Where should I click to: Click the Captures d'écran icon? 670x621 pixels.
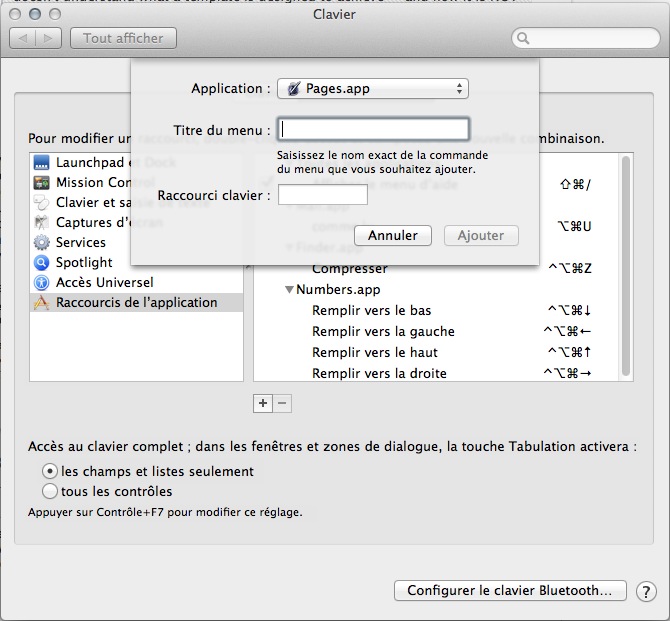point(41,222)
